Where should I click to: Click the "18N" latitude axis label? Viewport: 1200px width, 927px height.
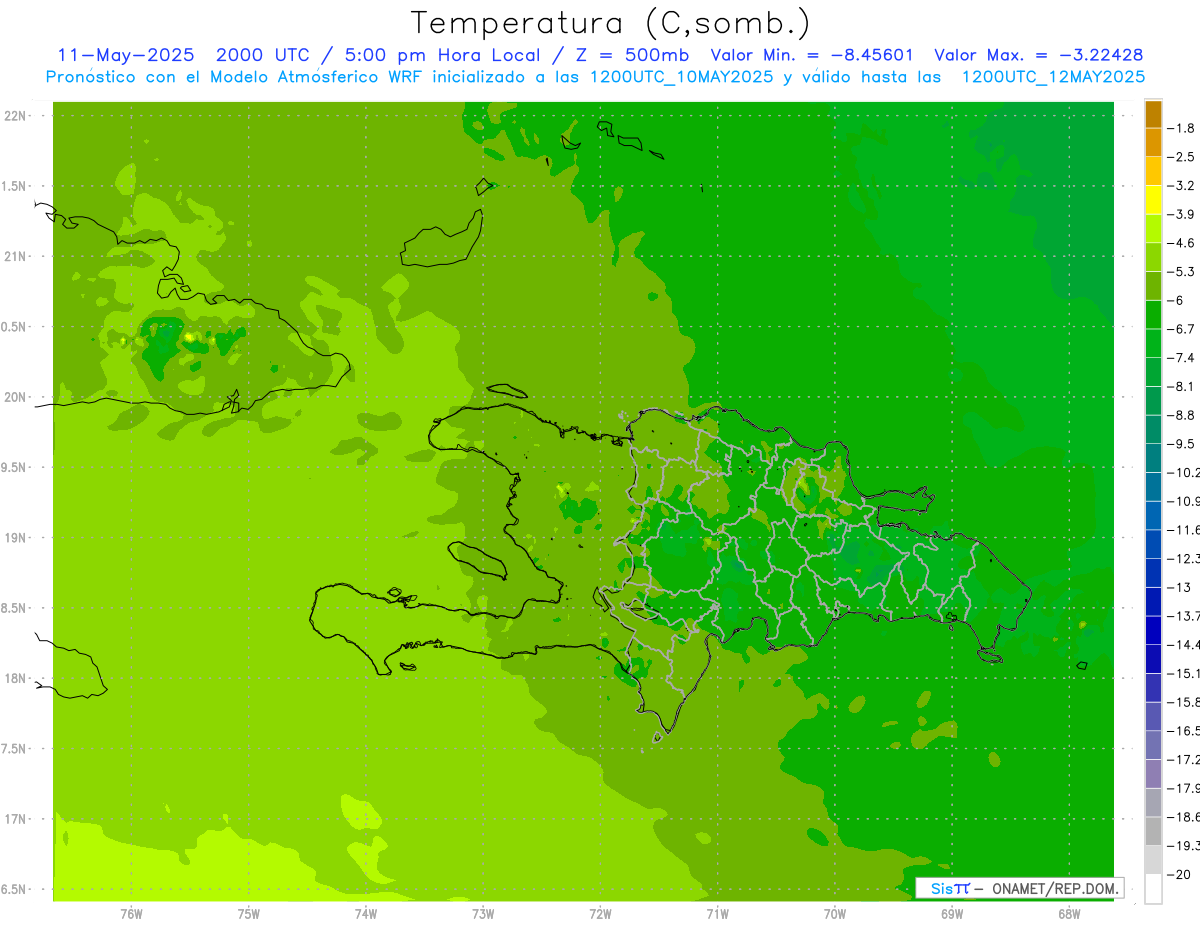click(x=16, y=678)
